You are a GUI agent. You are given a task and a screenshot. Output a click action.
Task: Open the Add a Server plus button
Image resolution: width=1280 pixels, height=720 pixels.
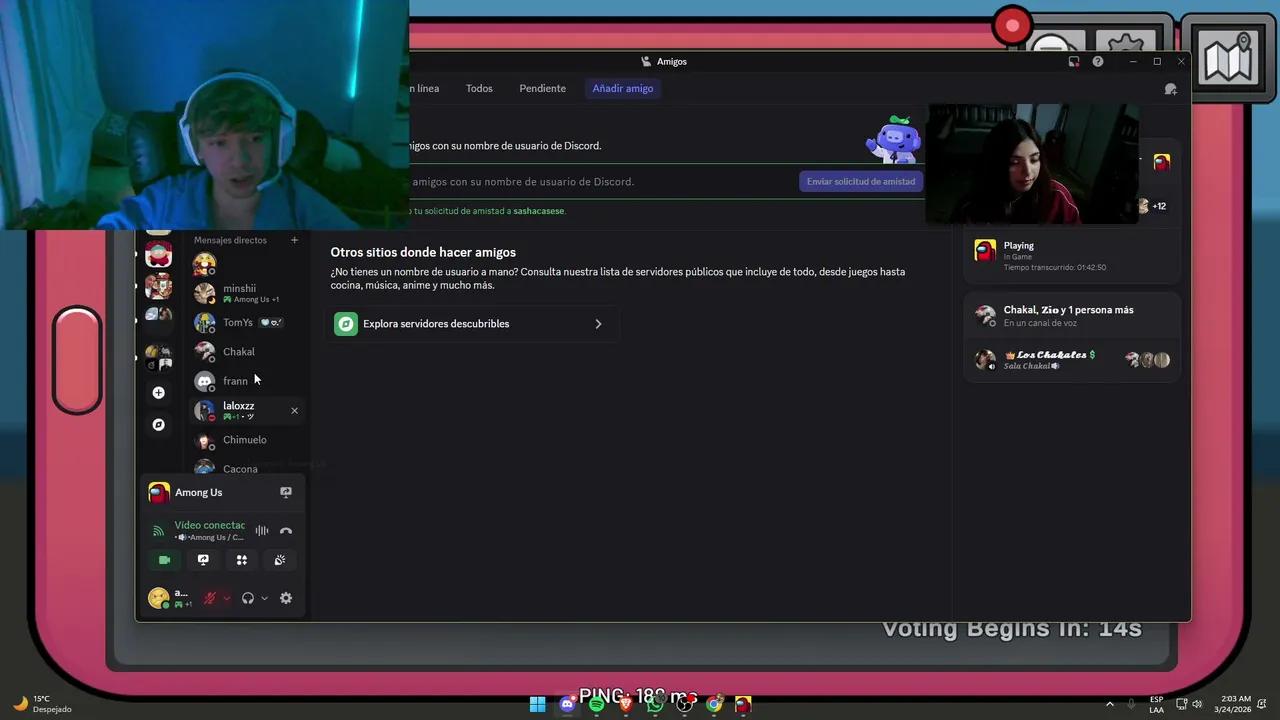pyautogui.click(x=158, y=393)
